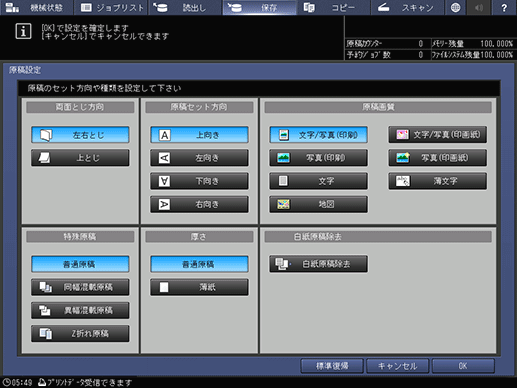The width and height of the screenshot is (517, 388).
Task: Select 異幅混載原稿 mixed original
Action: click(x=80, y=310)
